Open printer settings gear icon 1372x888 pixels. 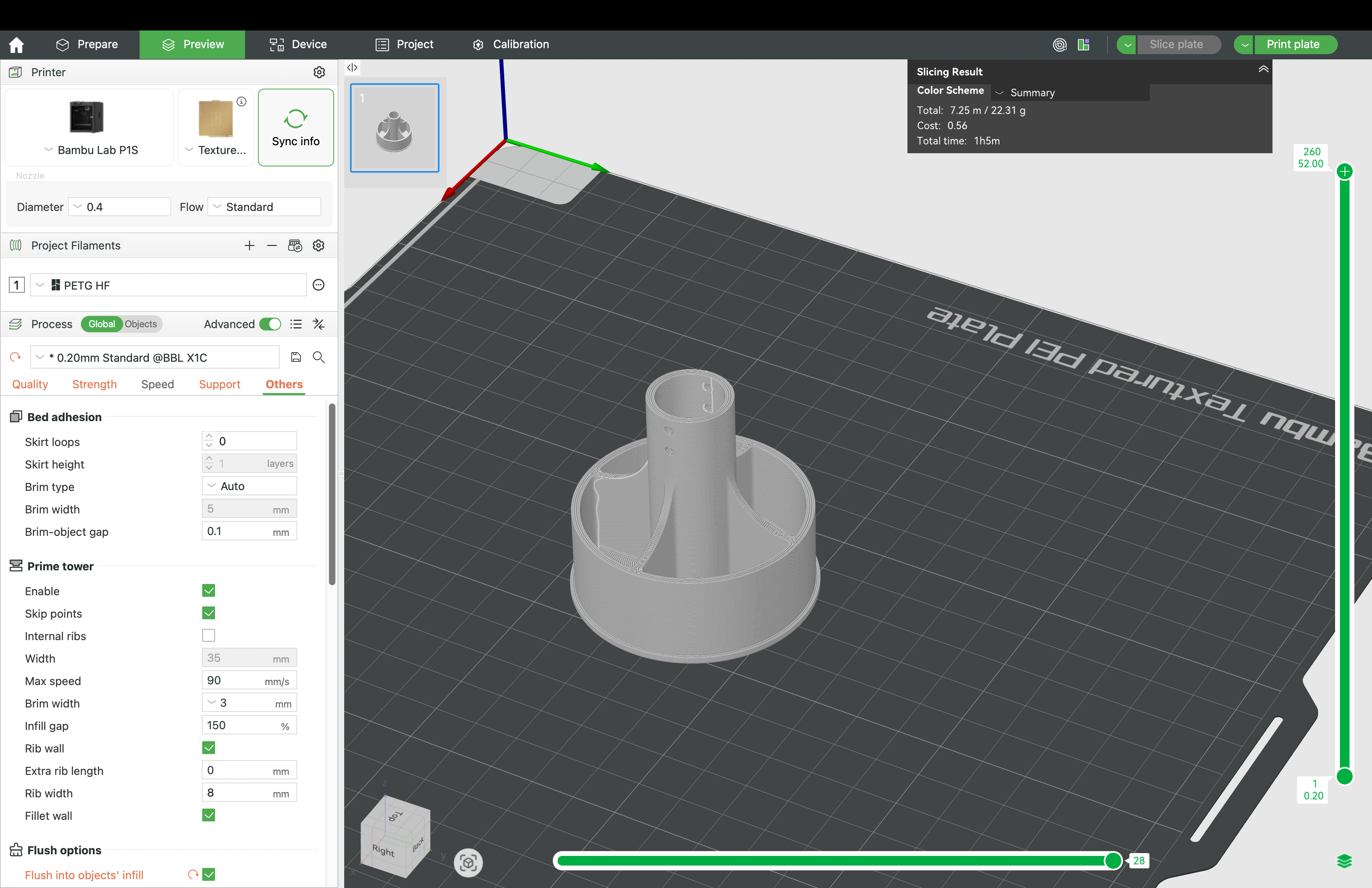[x=319, y=72]
